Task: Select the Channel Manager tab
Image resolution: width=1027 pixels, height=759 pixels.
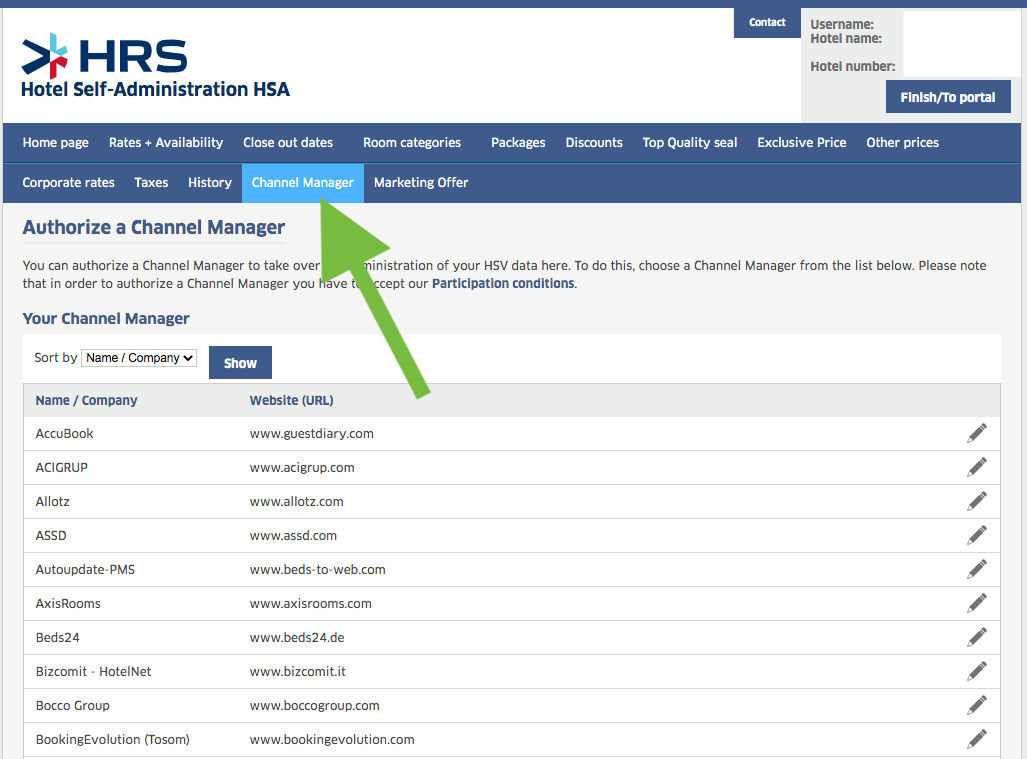Action: click(x=303, y=183)
